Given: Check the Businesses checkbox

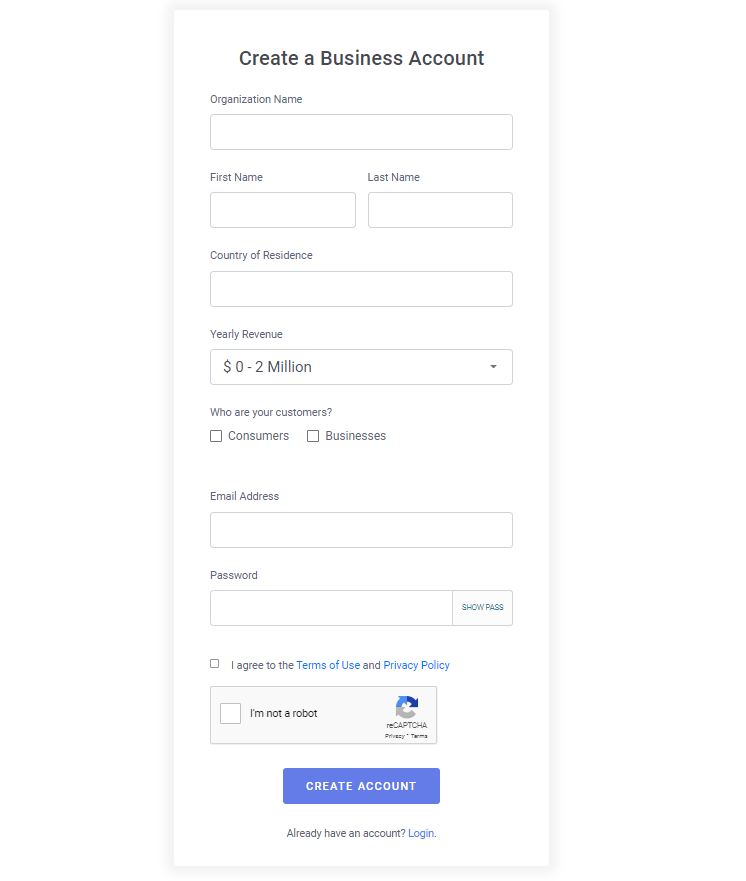Looking at the screenshot, I should tap(313, 436).
